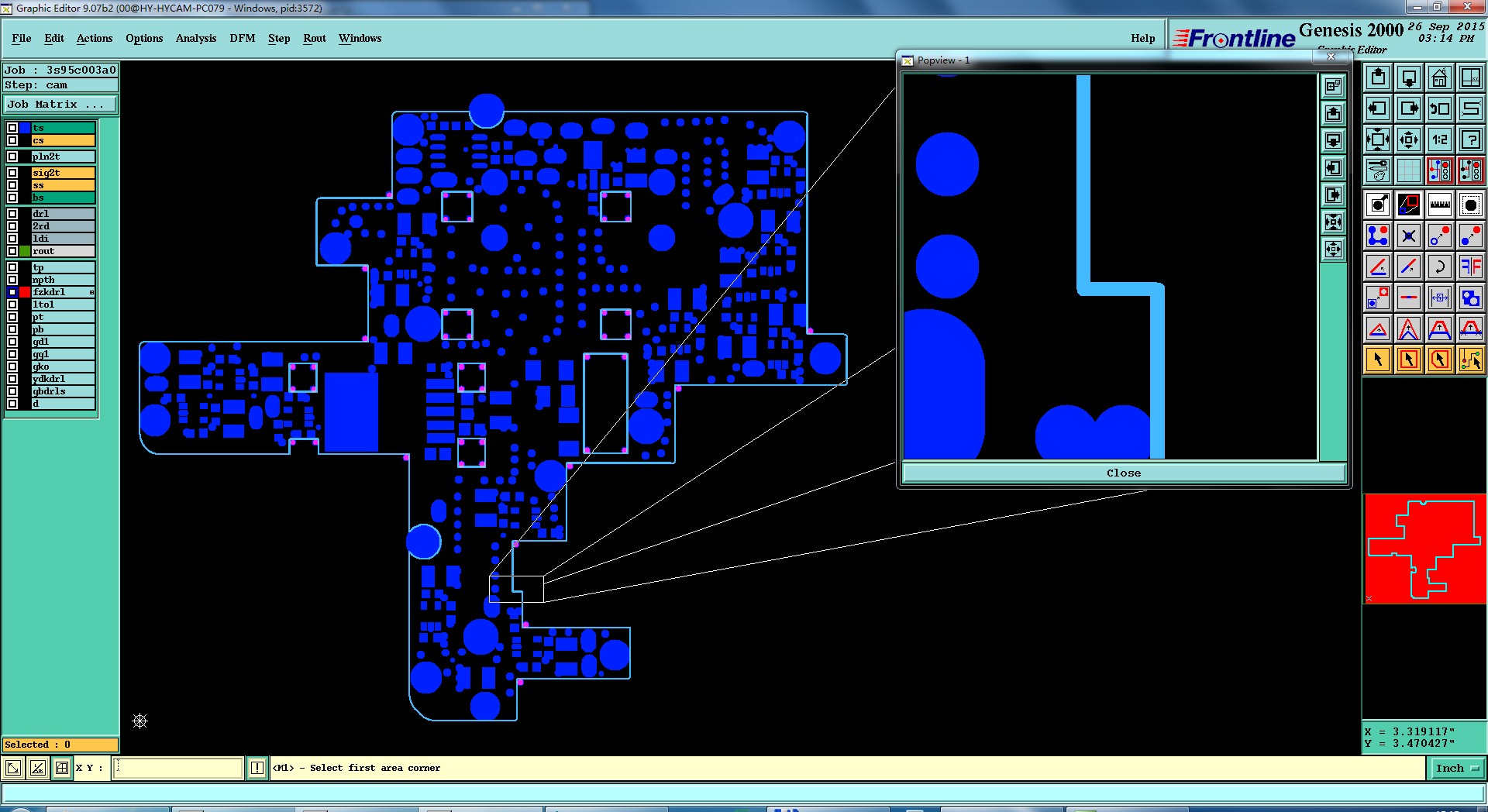1488x812 pixels.
Task: Select the polygon area selection tool
Action: pyautogui.click(x=1440, y=360)
